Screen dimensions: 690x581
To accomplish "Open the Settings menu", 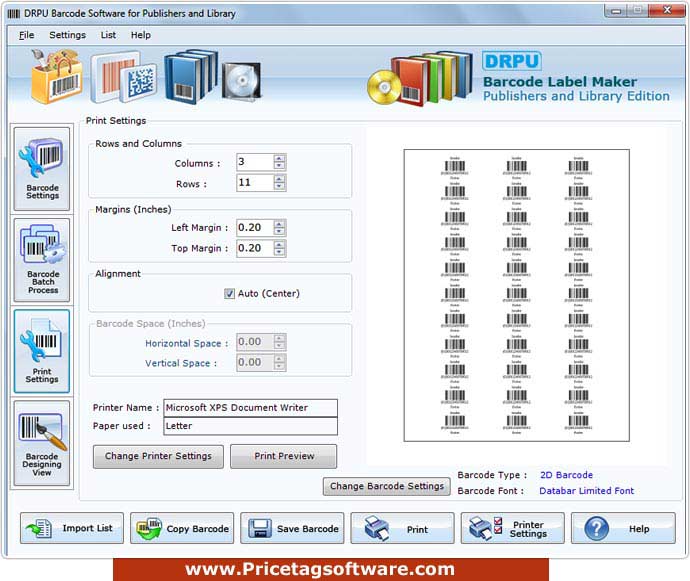I will 67,35.
